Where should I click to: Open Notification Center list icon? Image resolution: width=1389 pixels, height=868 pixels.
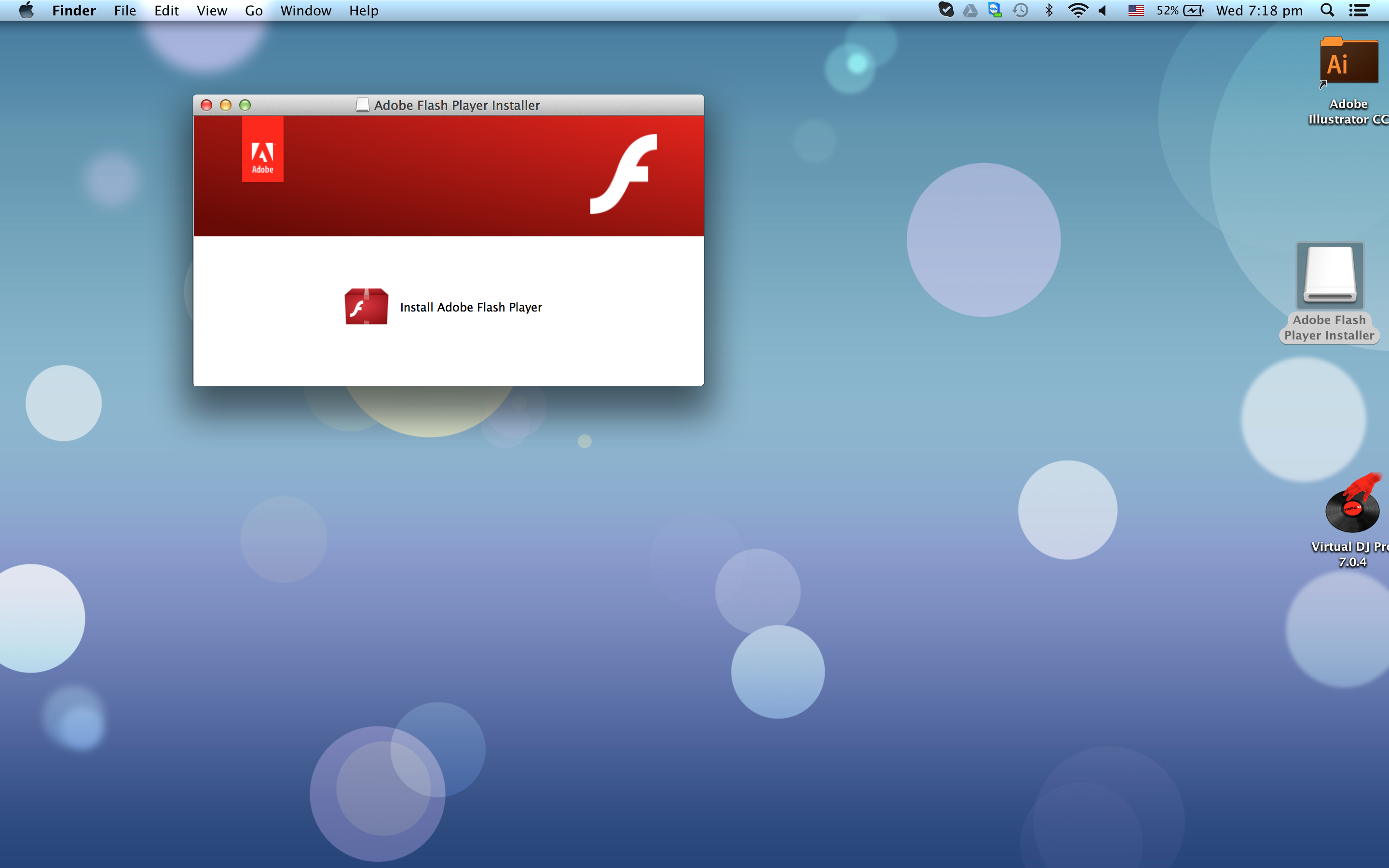click(x=1359, y=10)
